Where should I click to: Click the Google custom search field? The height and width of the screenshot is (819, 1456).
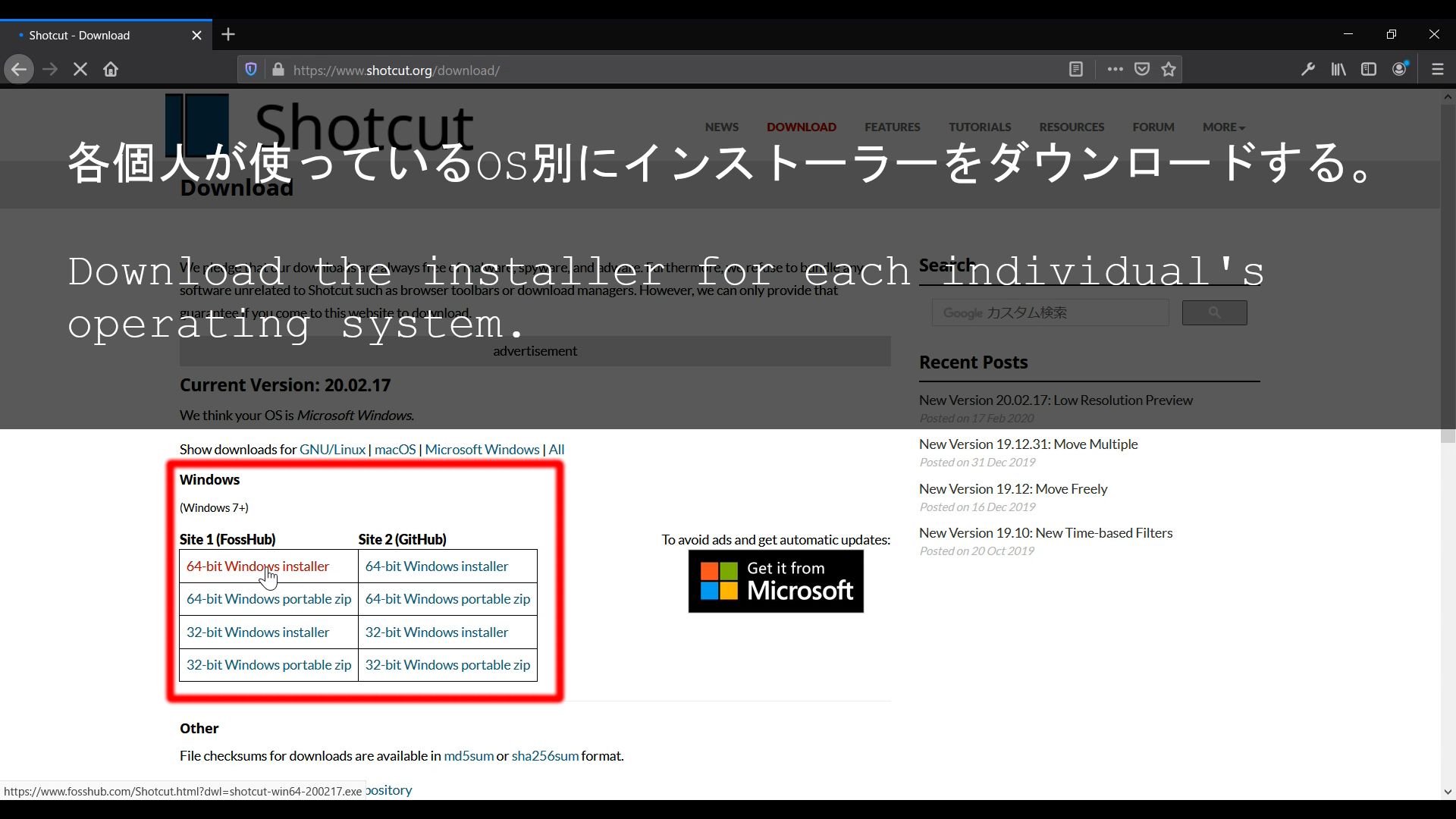[1050, 312]
